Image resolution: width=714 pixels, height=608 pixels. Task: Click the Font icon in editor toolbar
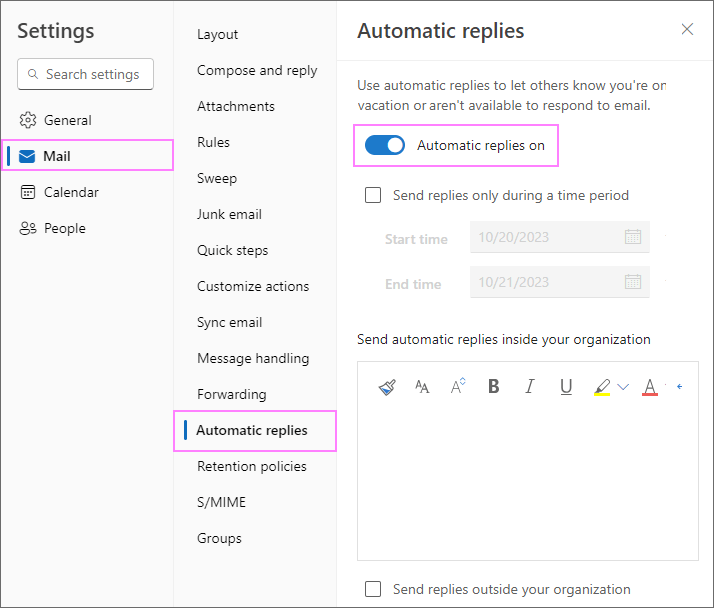422,387
